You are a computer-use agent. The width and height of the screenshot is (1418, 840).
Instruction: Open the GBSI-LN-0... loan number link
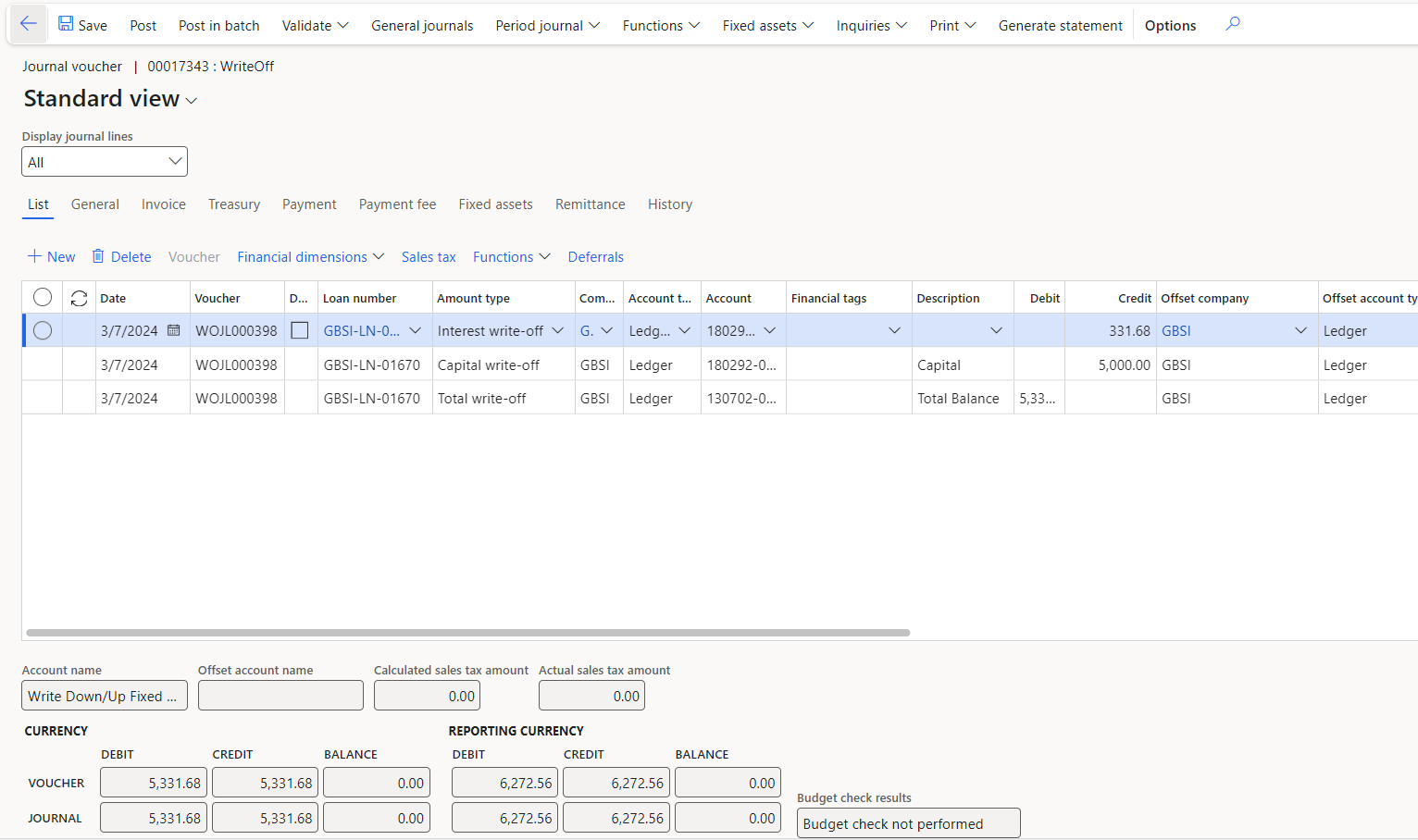pyautogui.click(x=362, y=330)
